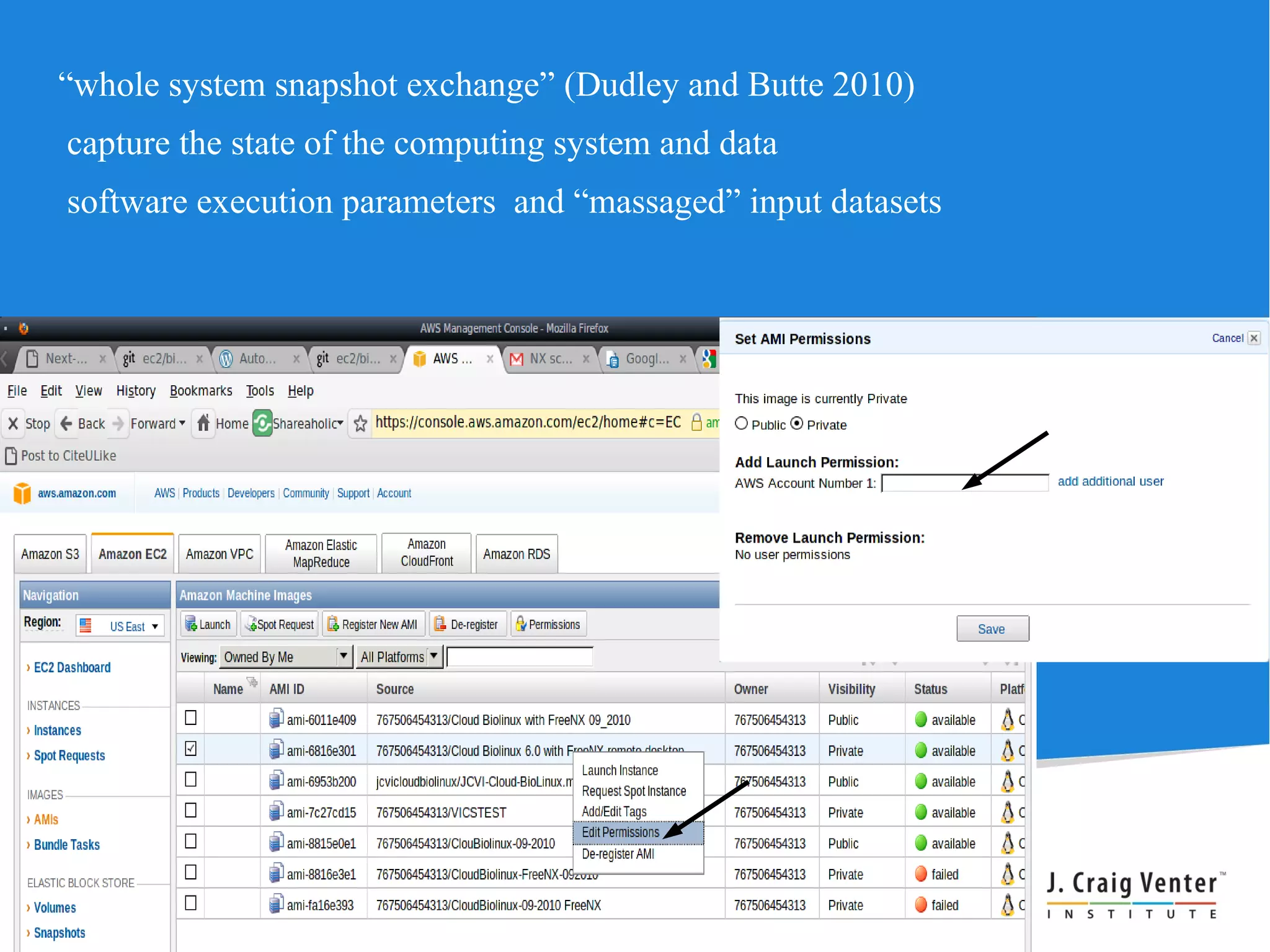Tick the checkbox for ami-8816e3e1
1270x952 pixels.
(191, 873)
